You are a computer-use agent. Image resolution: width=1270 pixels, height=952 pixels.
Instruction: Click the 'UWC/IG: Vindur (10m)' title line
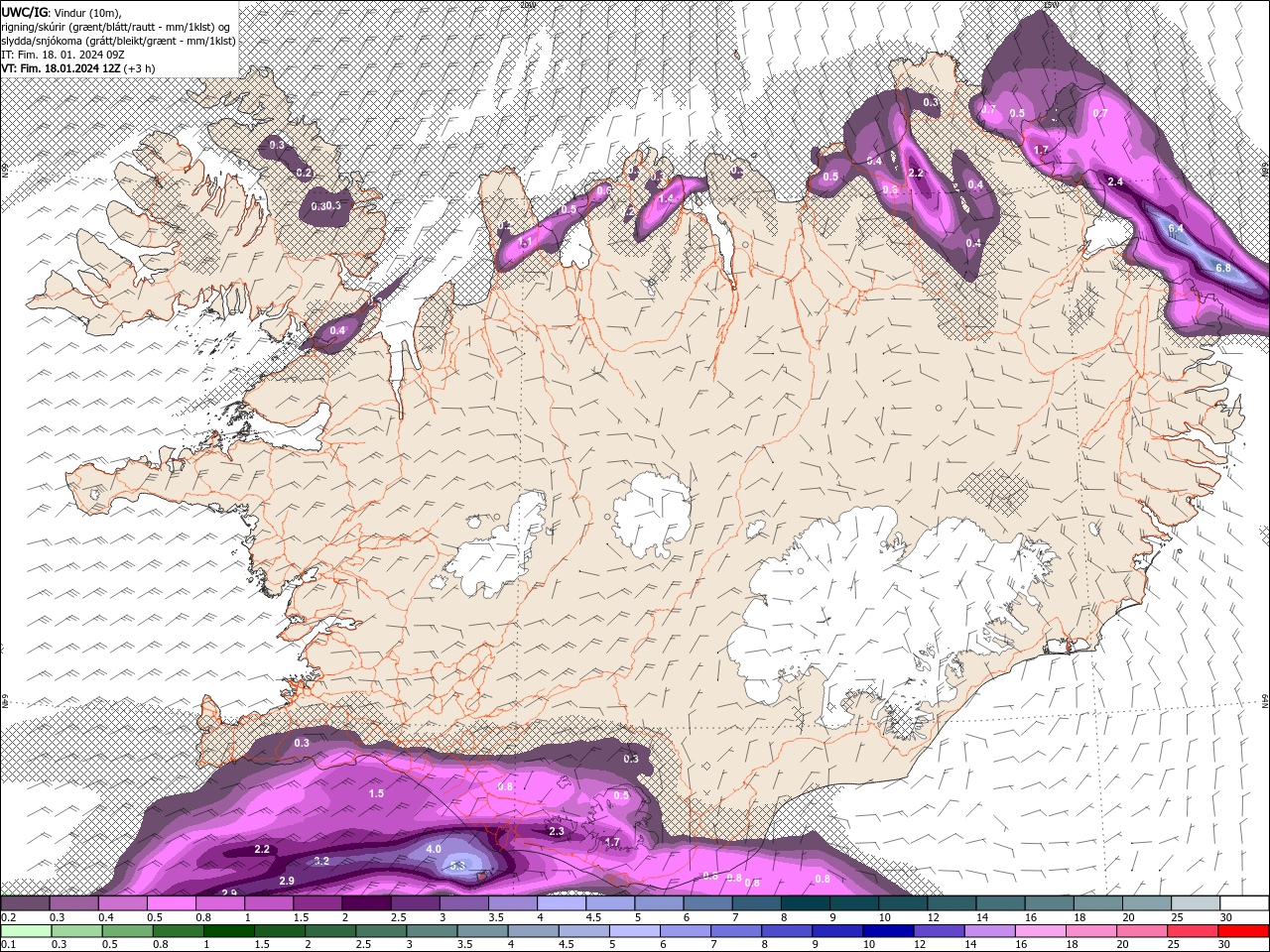click(63, 12)
